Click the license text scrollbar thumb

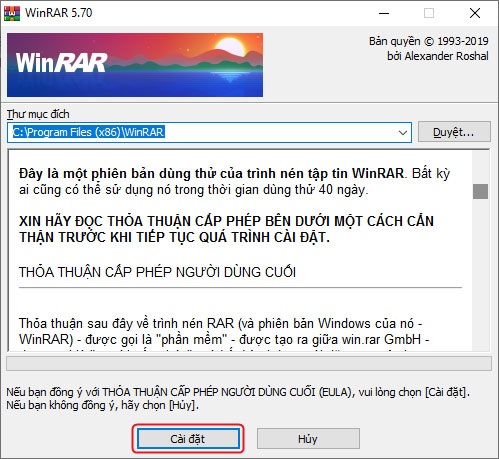click(480, 191)
